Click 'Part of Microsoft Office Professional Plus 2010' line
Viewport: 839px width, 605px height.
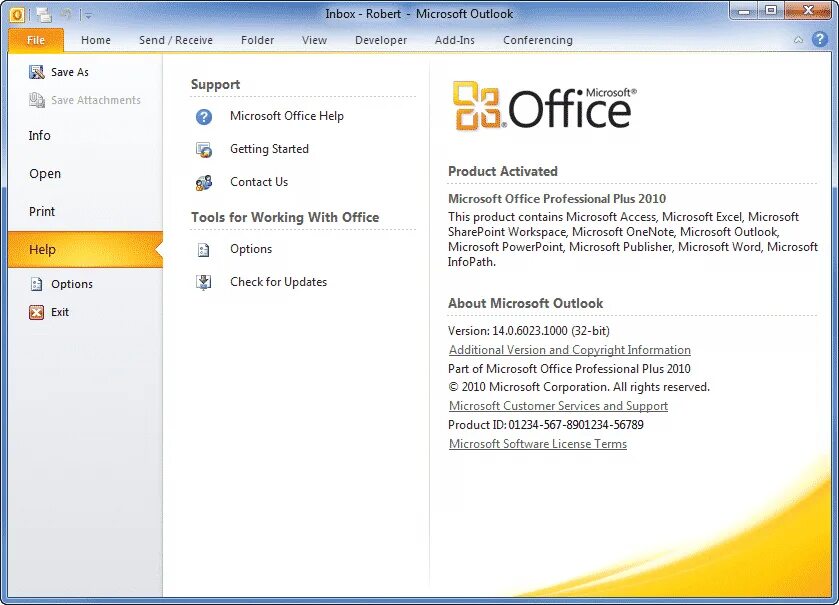tap(569, 369)
